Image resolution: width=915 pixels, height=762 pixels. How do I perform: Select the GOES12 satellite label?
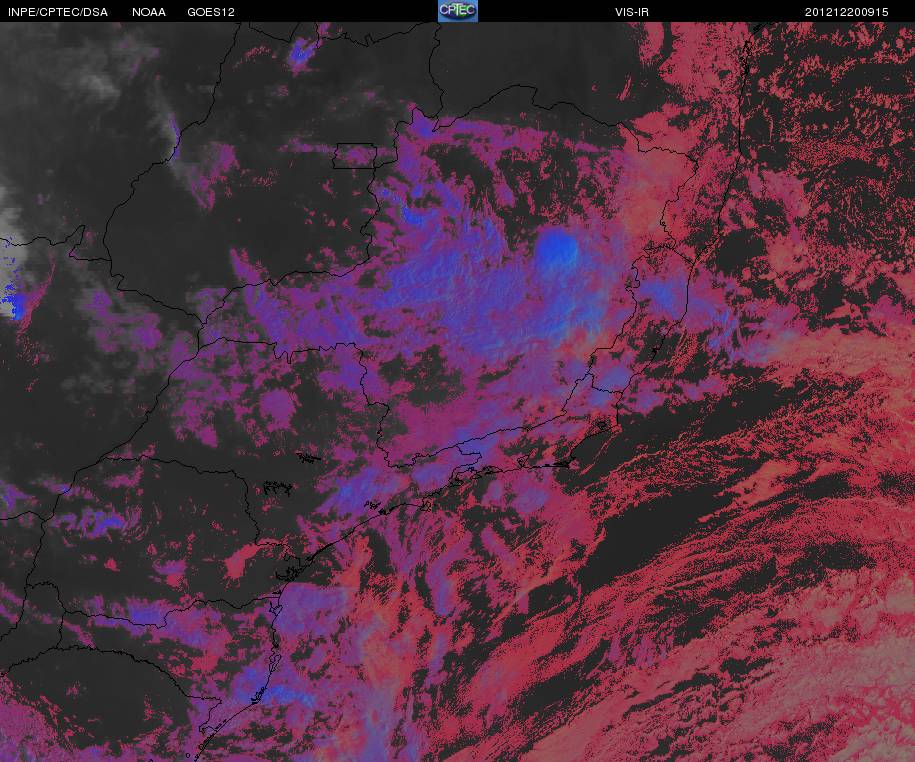[x=211, y=12]
